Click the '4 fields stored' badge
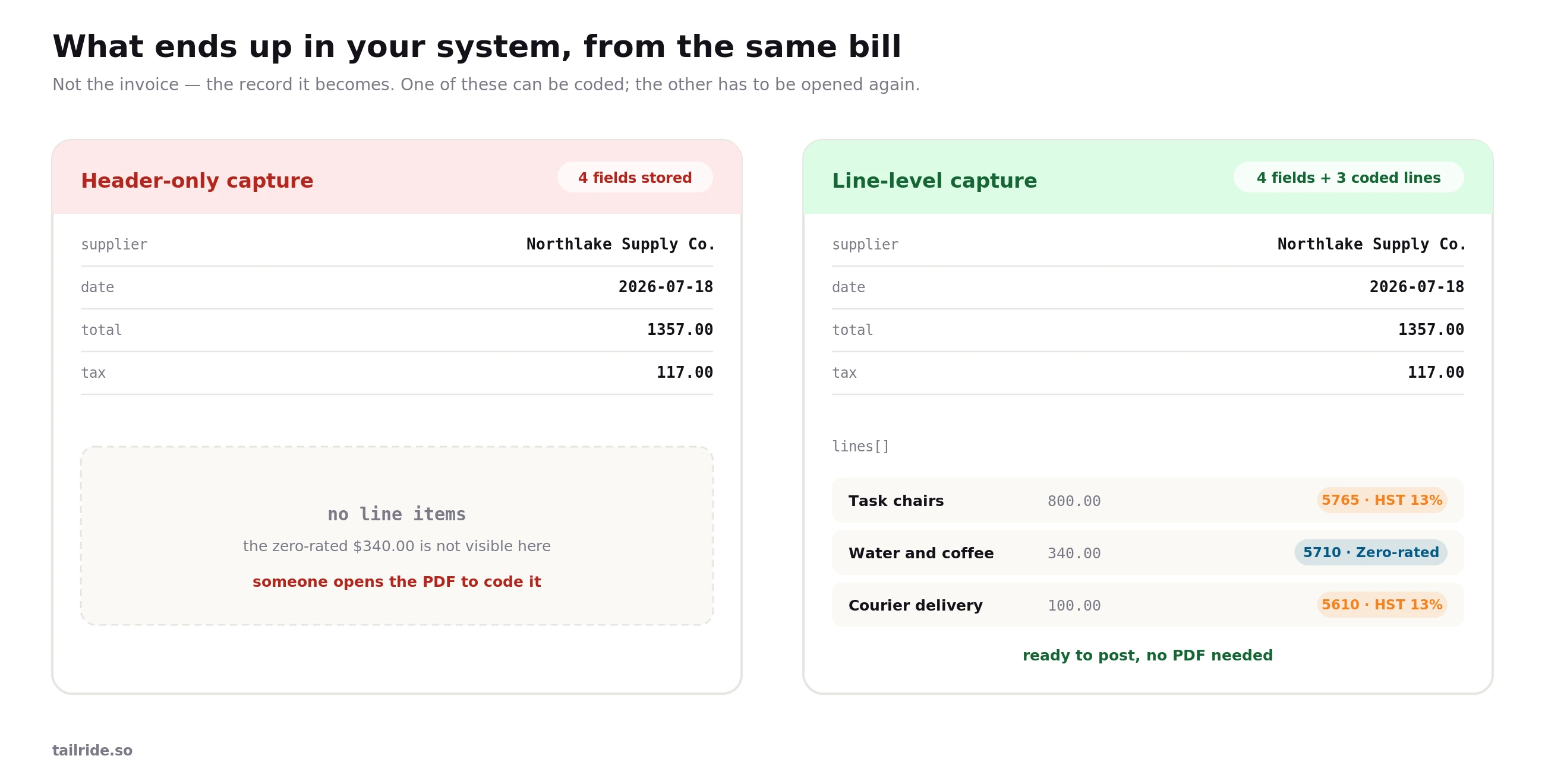This screenshot has height=784, width=1545. click(635, 178)
